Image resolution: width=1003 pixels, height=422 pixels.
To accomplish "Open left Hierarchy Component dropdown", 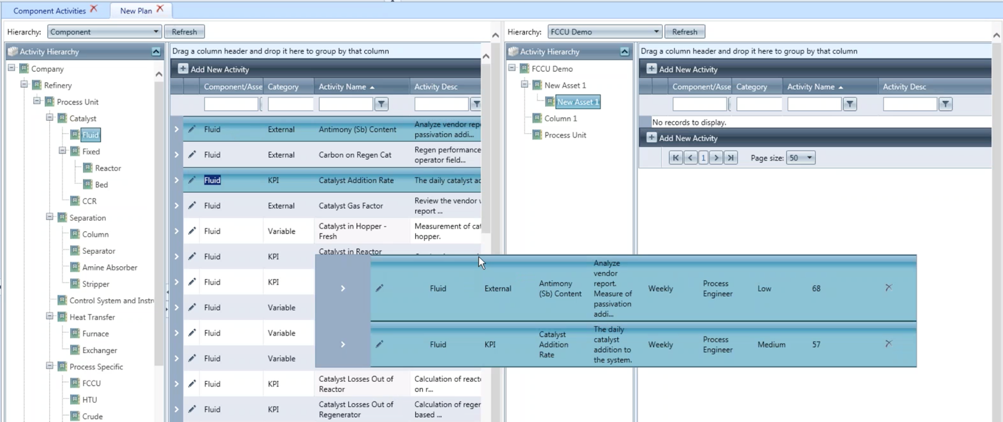I will pos(155,32).
